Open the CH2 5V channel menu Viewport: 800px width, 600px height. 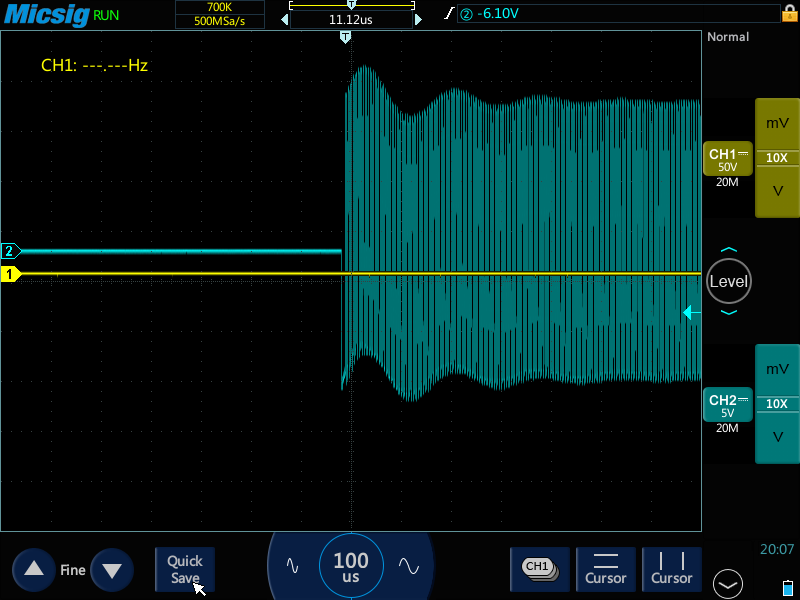pyautogui.click(x=728, y=405)
